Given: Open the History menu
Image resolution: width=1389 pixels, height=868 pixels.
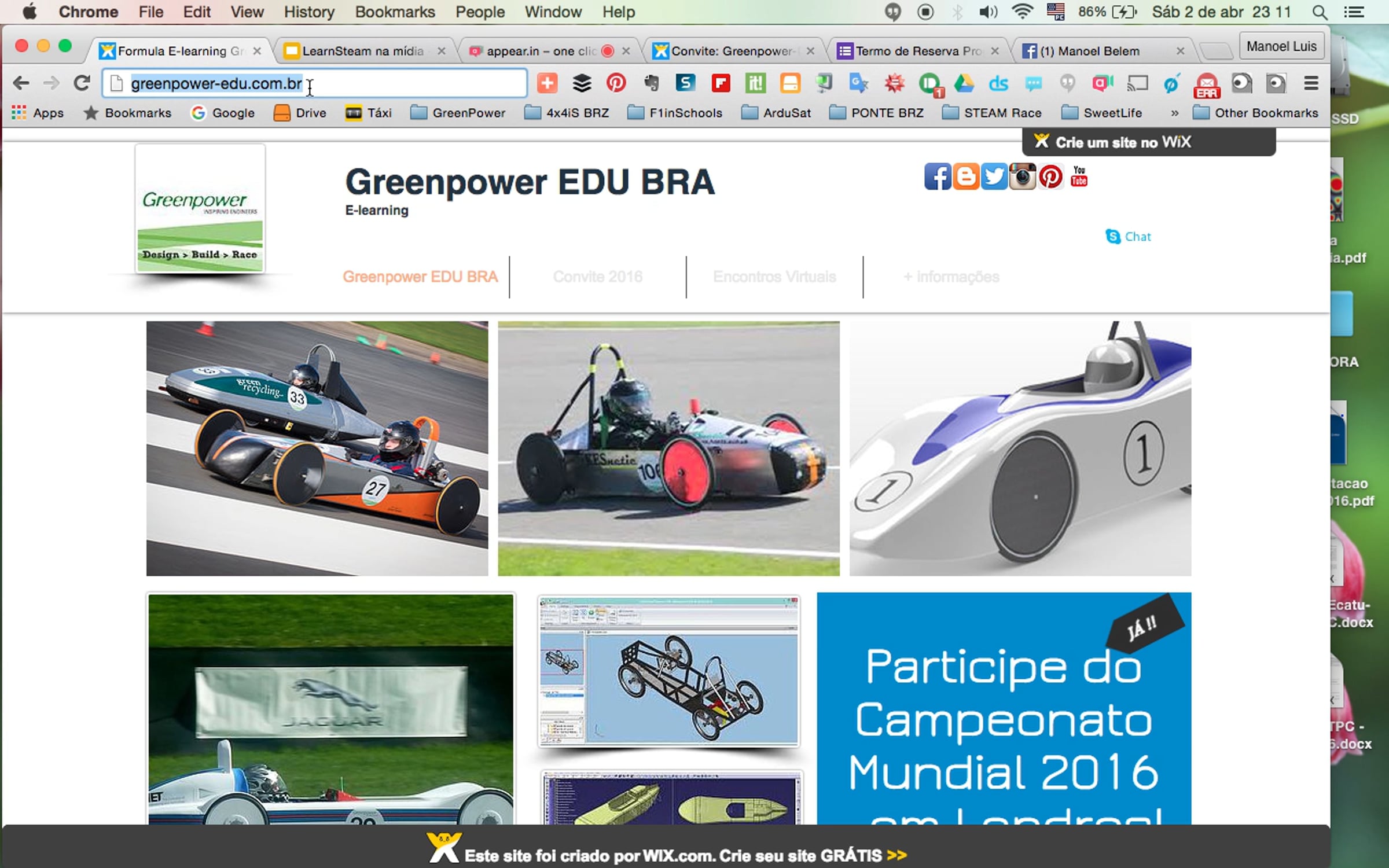Looking at the screenshot, I should [309, 12].
